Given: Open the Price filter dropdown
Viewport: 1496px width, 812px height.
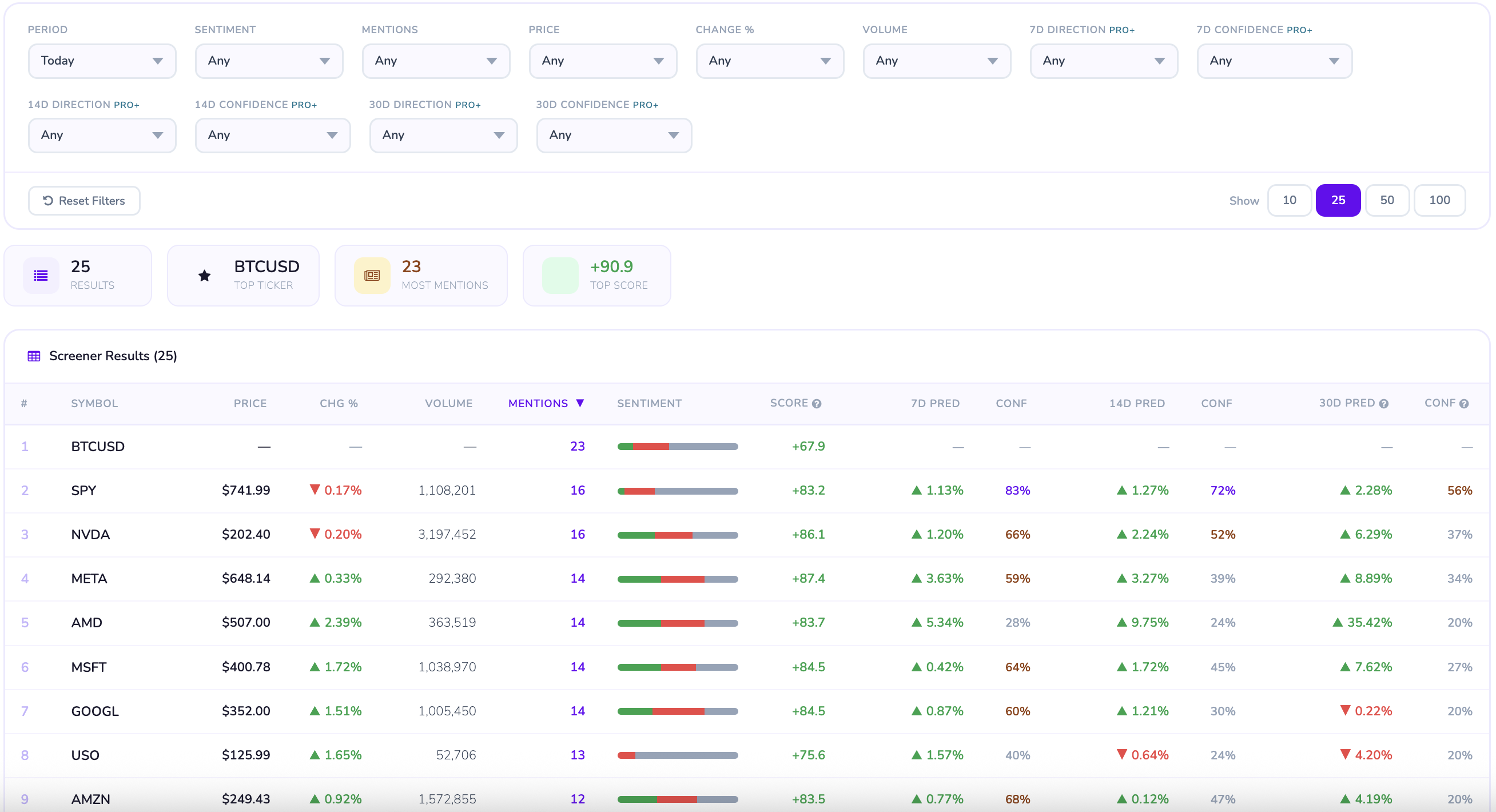Looking at the screenshot, I should pyautogui.click(x=603, y=61).
